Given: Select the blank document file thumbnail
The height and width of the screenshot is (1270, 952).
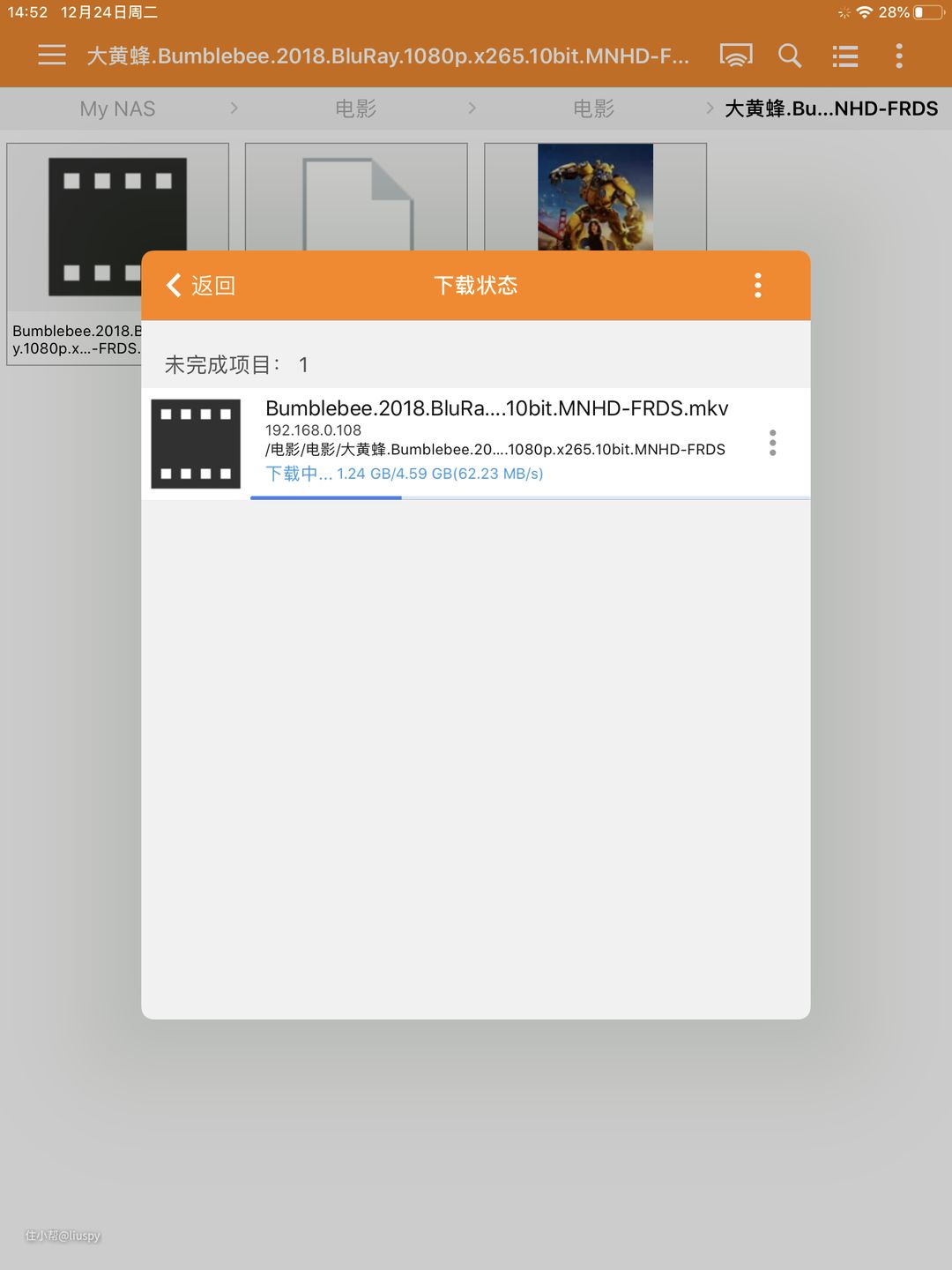Looking at the screenshot, I should 357,203.
